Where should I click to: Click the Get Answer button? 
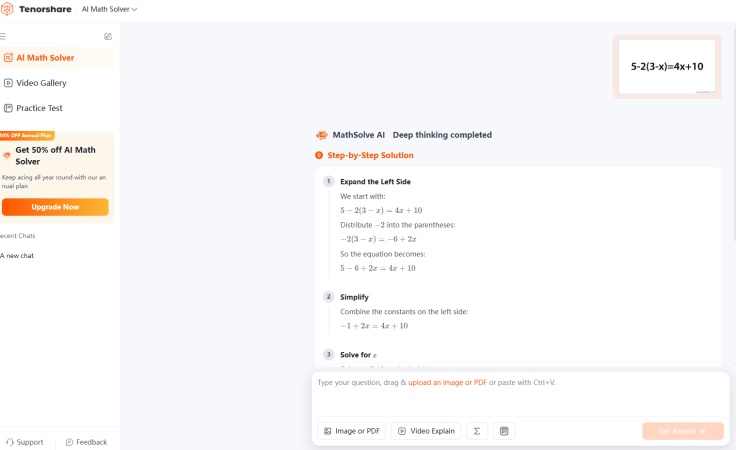point(683,431)
